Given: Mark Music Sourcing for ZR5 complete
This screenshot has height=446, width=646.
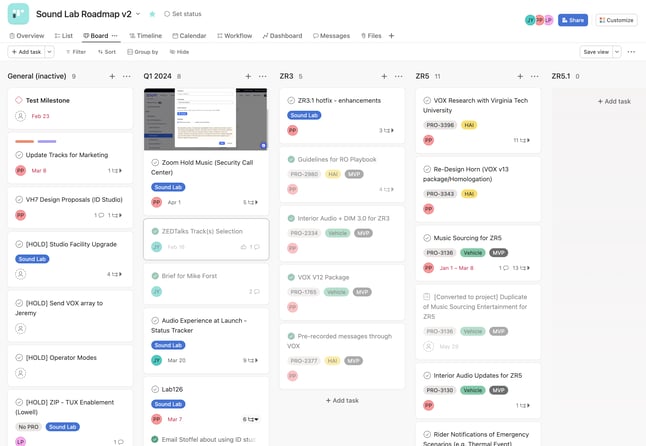Looking at the screenshot, I should pos(427,238).
